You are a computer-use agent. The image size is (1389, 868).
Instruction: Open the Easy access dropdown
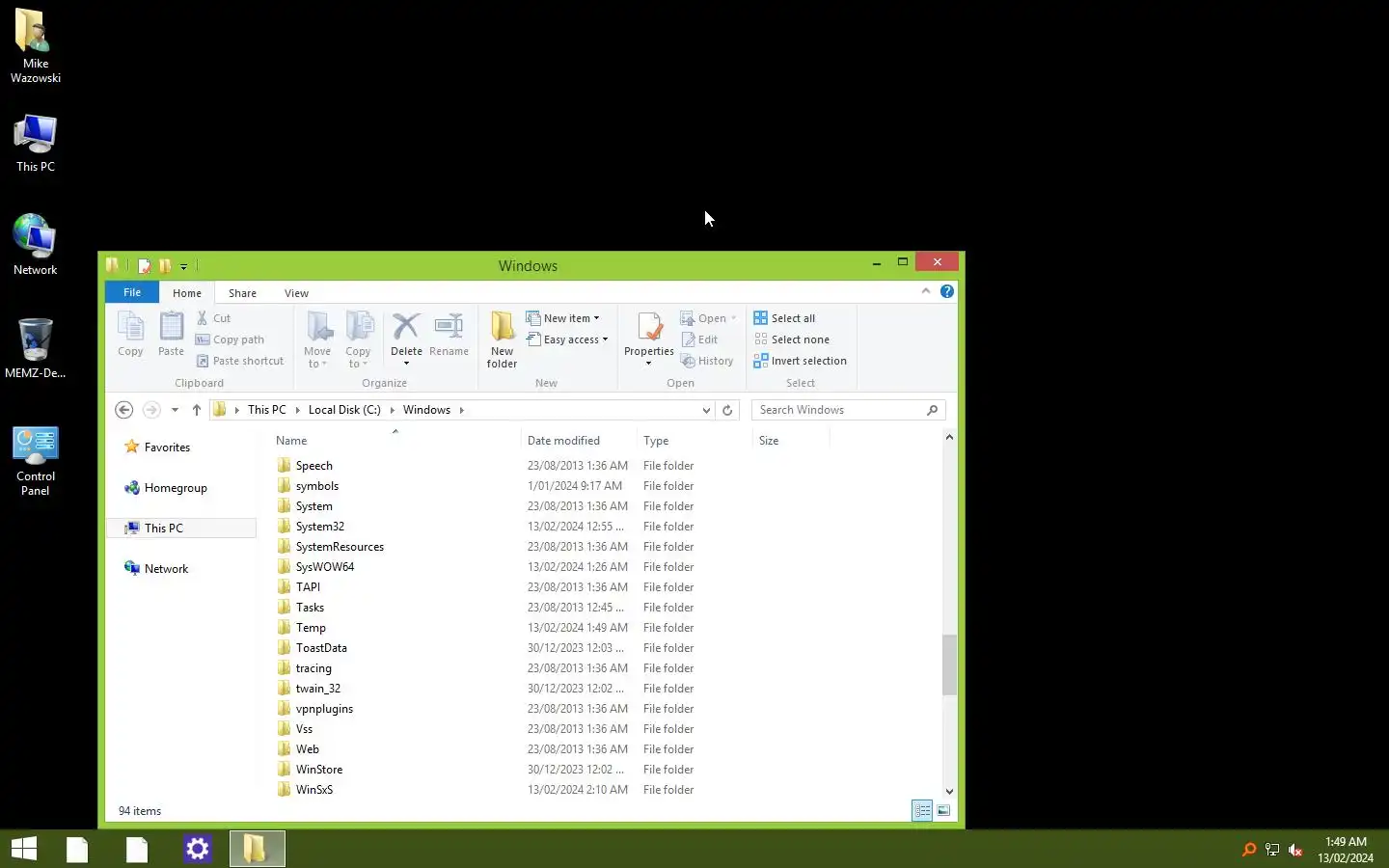(568, 339)
